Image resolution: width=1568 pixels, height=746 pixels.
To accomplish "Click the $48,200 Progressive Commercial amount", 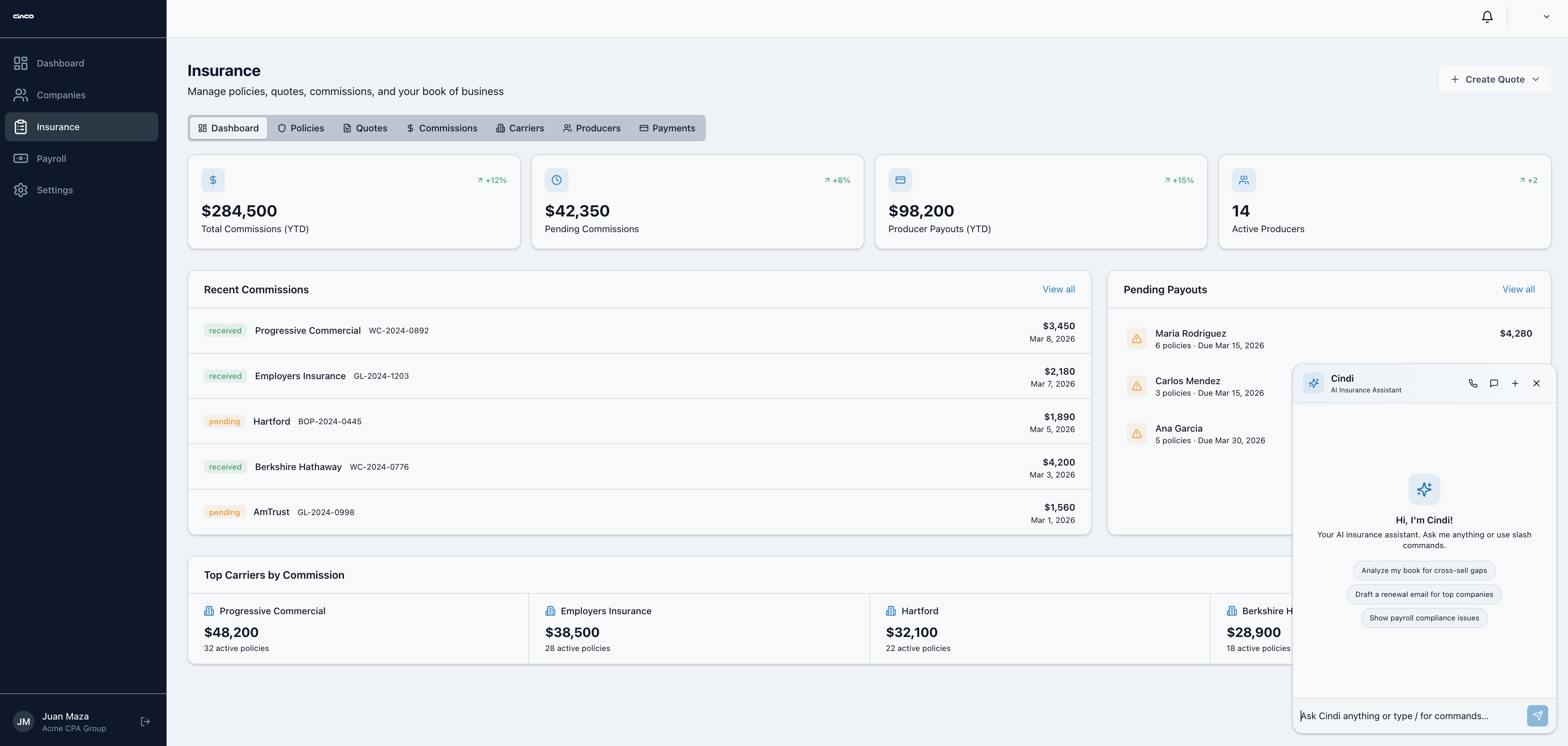I will (x=231, y=633).
